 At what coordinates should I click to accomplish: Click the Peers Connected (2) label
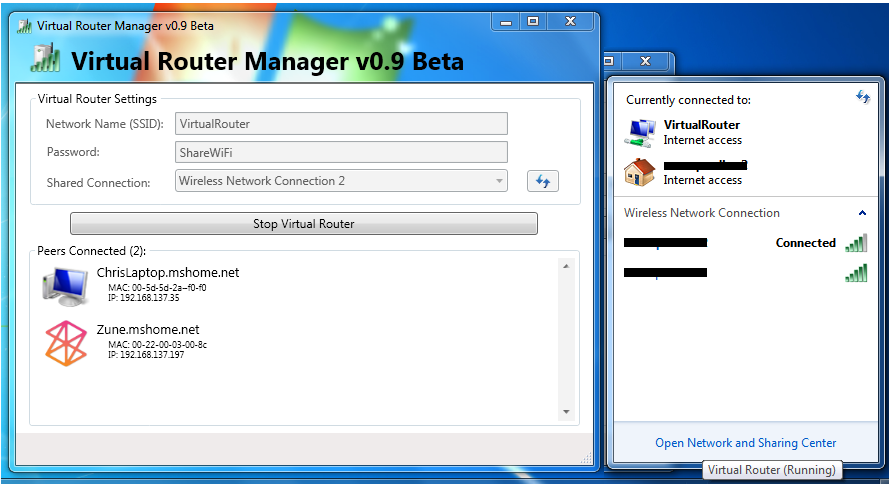[x=91, y=251]
